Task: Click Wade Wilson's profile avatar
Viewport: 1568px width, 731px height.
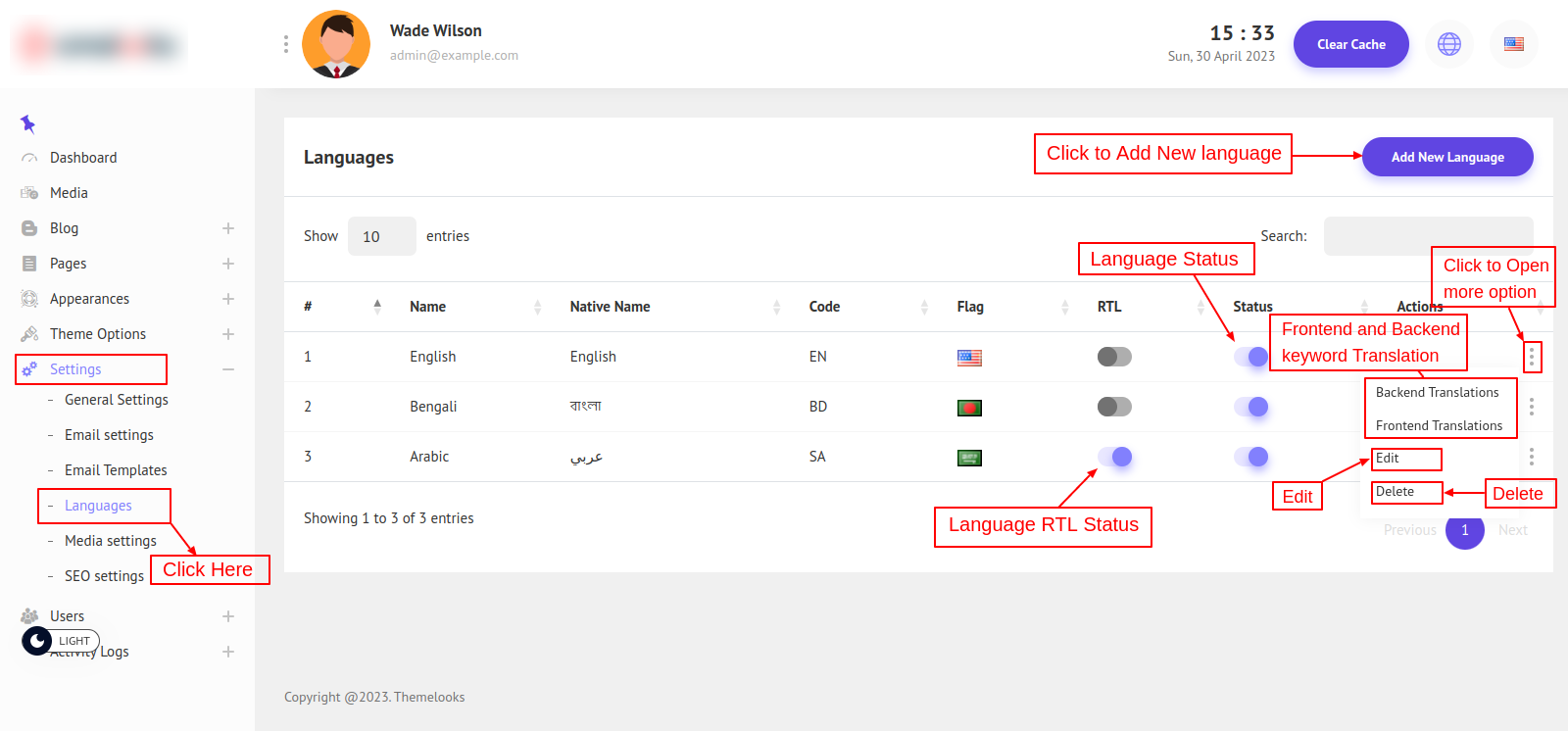Action: pyautogui.click(x=336, y=44)
